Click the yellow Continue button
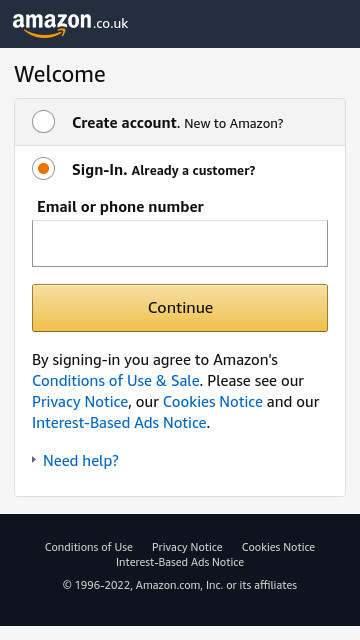The width and height of the screenshot is (360, 640). tap(180, 308)
